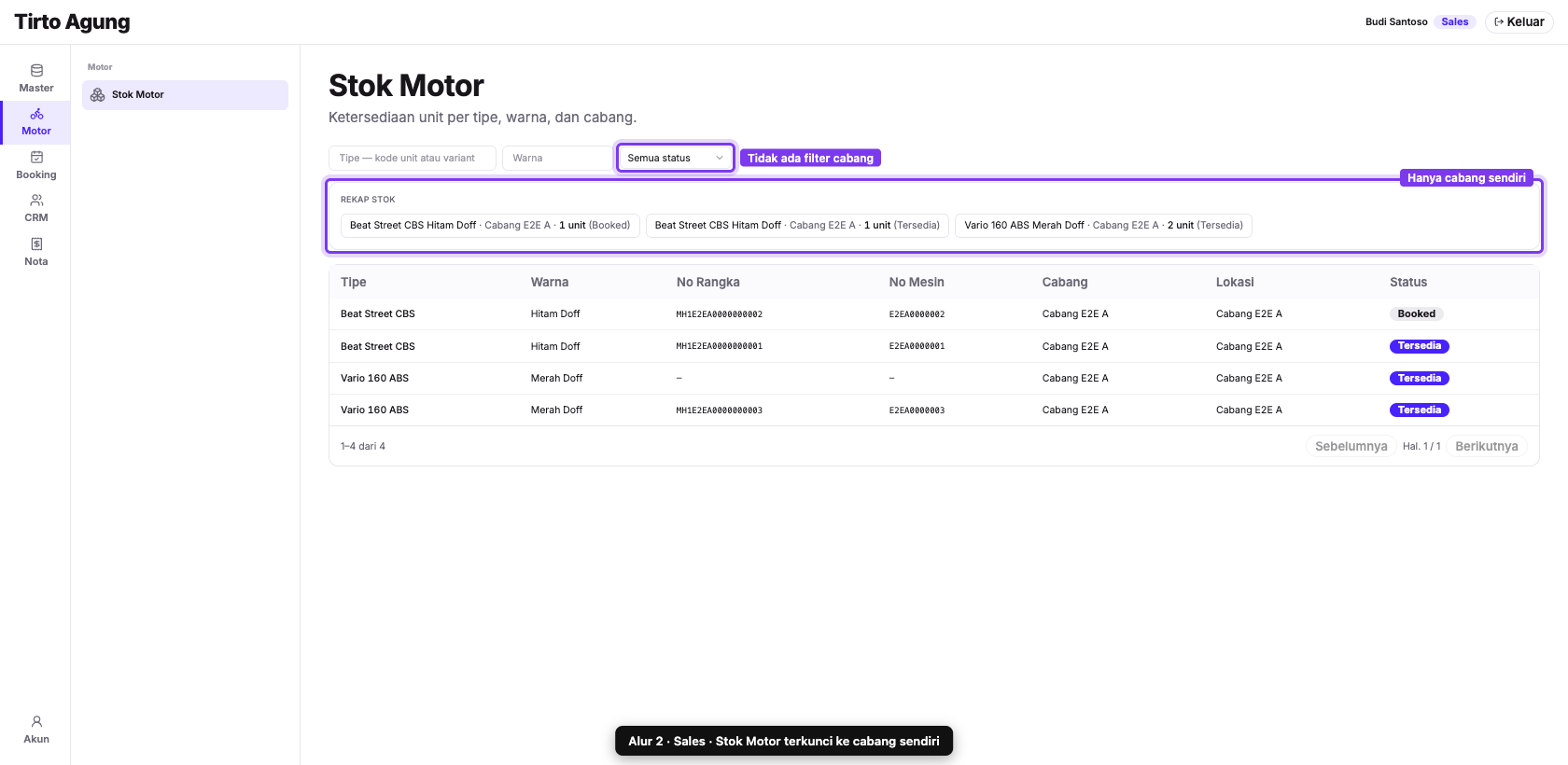Click the Status column header
The height and width of the screenshot is (765, 1568).
click(1408, 283)
